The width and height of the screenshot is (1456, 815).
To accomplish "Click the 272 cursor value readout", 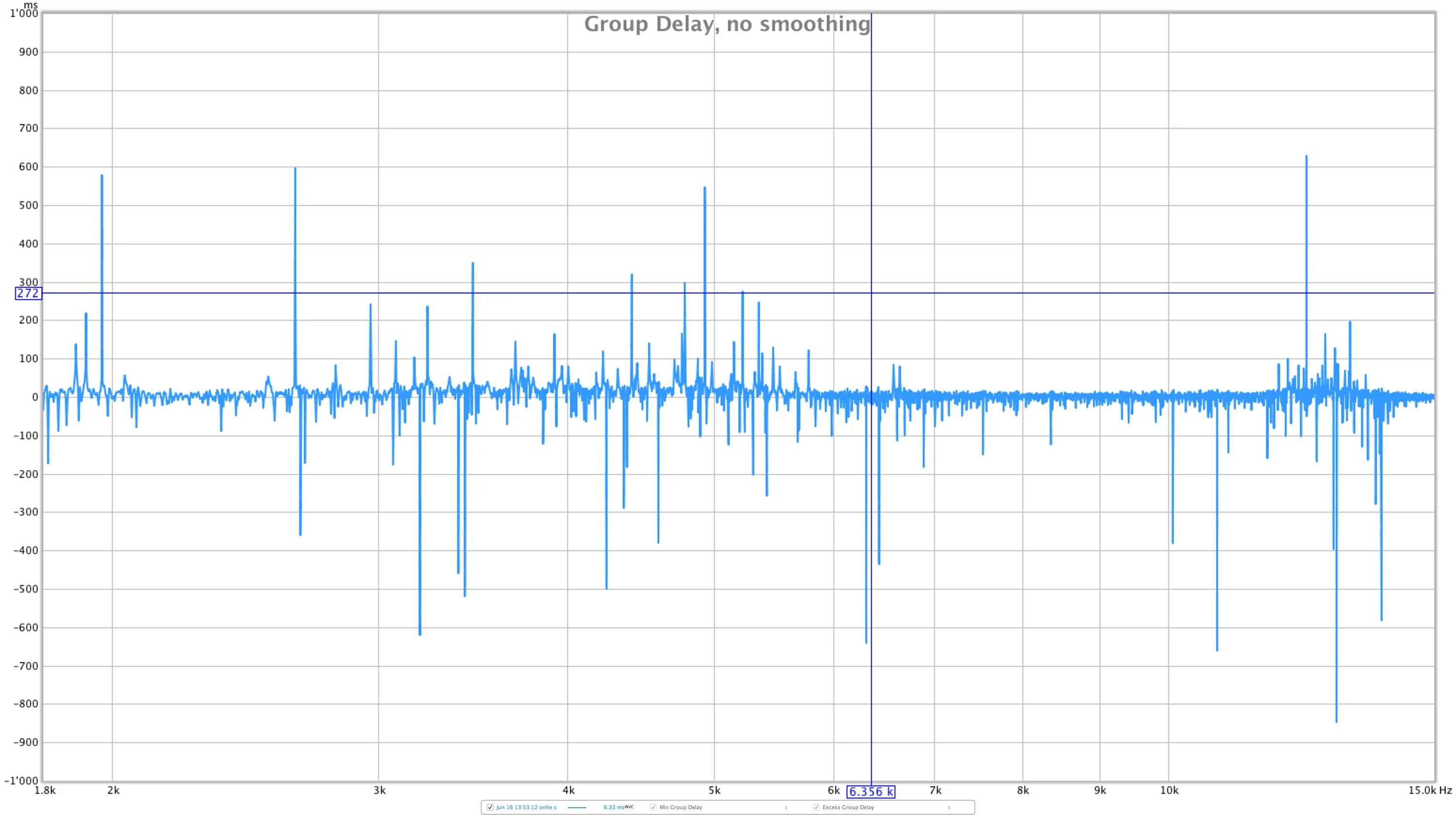I will pos(28,293).
